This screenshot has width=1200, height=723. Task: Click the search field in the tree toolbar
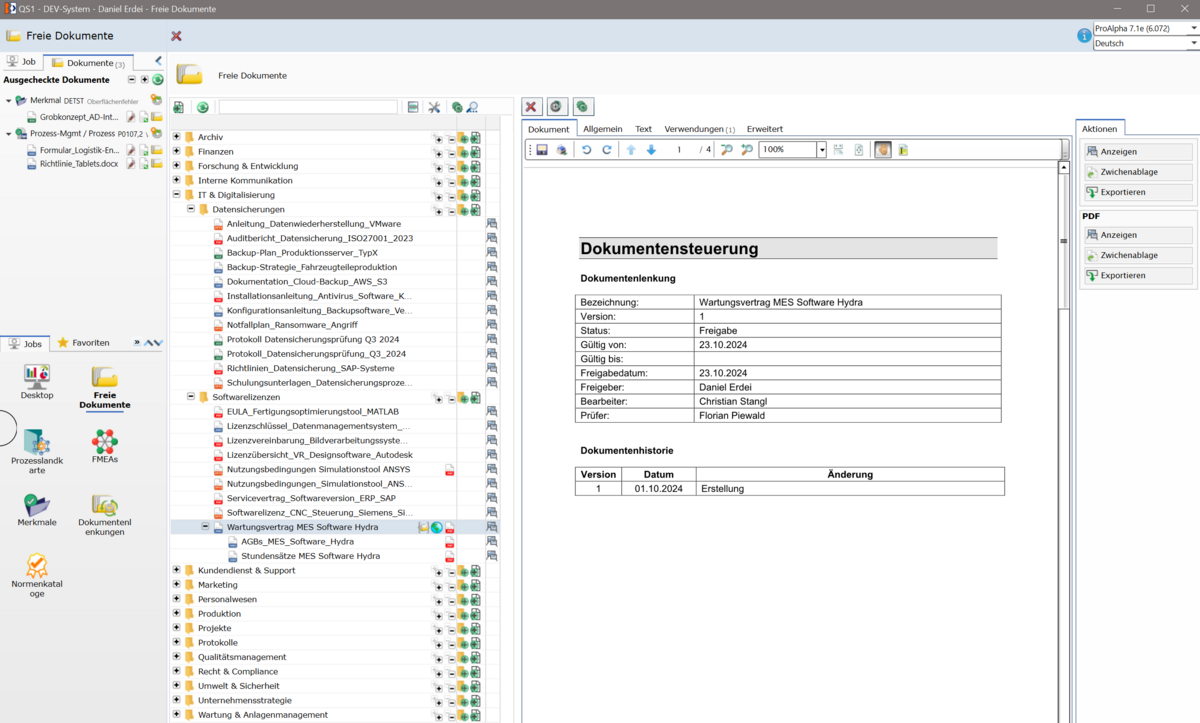tap(308, 107)
